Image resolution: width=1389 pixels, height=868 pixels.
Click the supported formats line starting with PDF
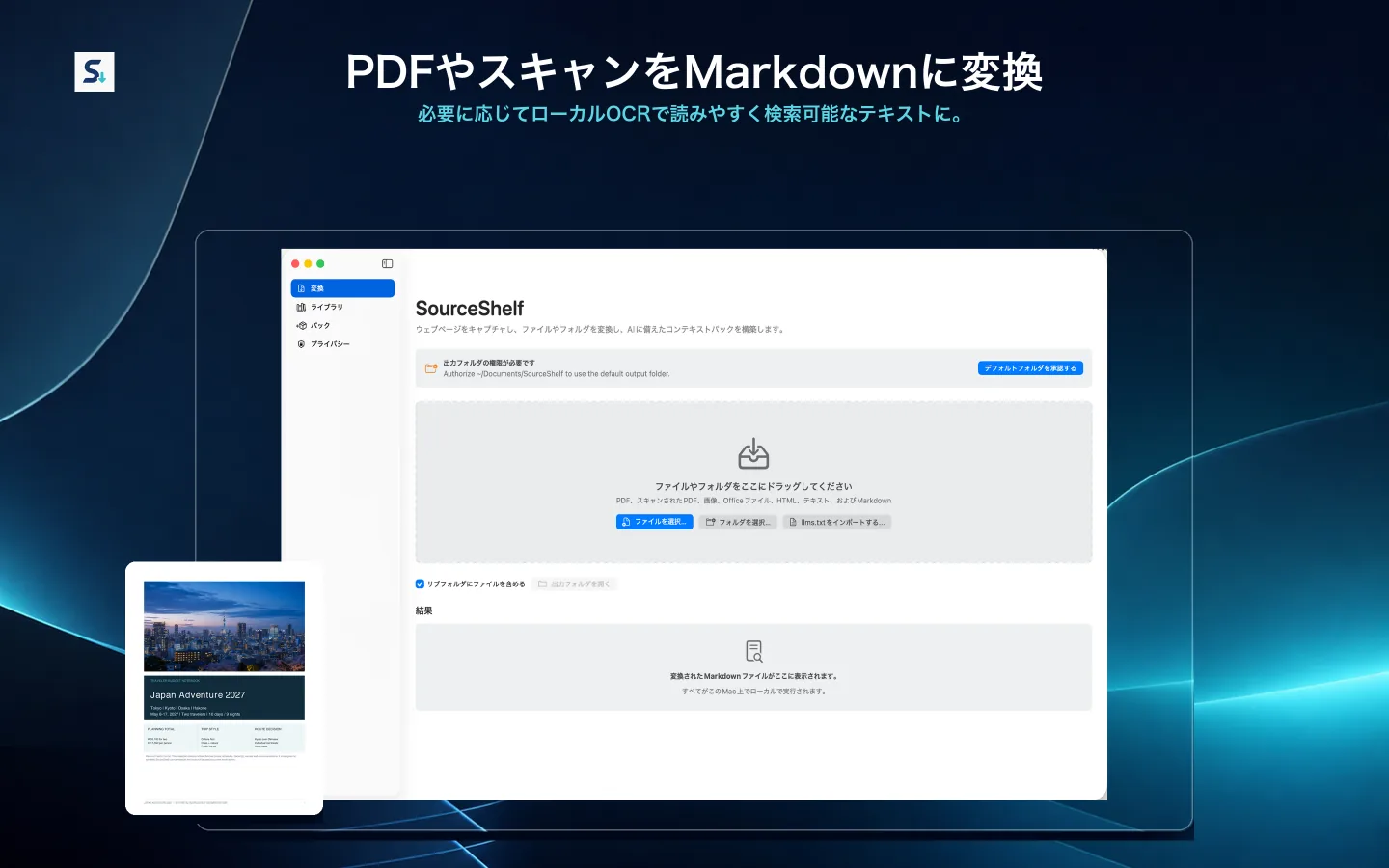753,501
